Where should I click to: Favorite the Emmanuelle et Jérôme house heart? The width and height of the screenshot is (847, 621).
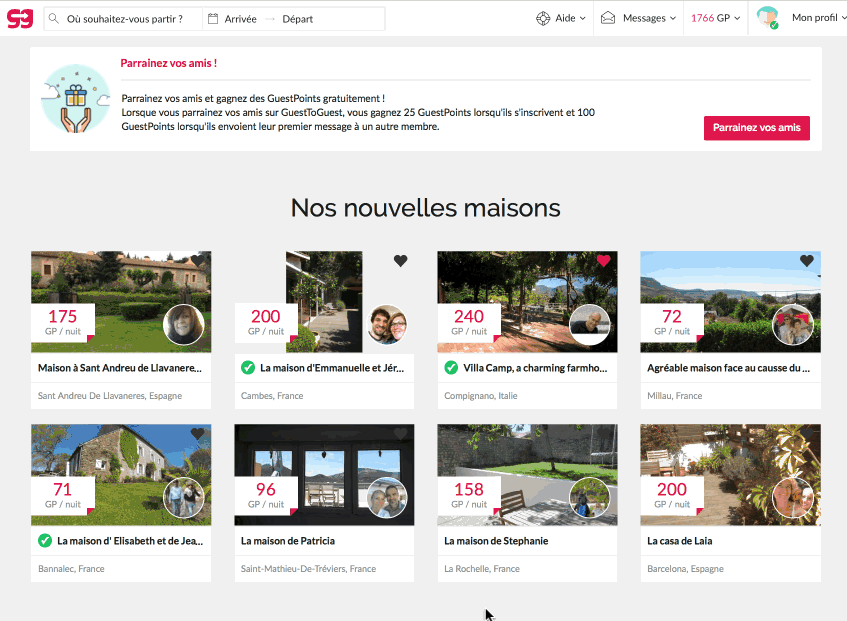coord(400,261)
